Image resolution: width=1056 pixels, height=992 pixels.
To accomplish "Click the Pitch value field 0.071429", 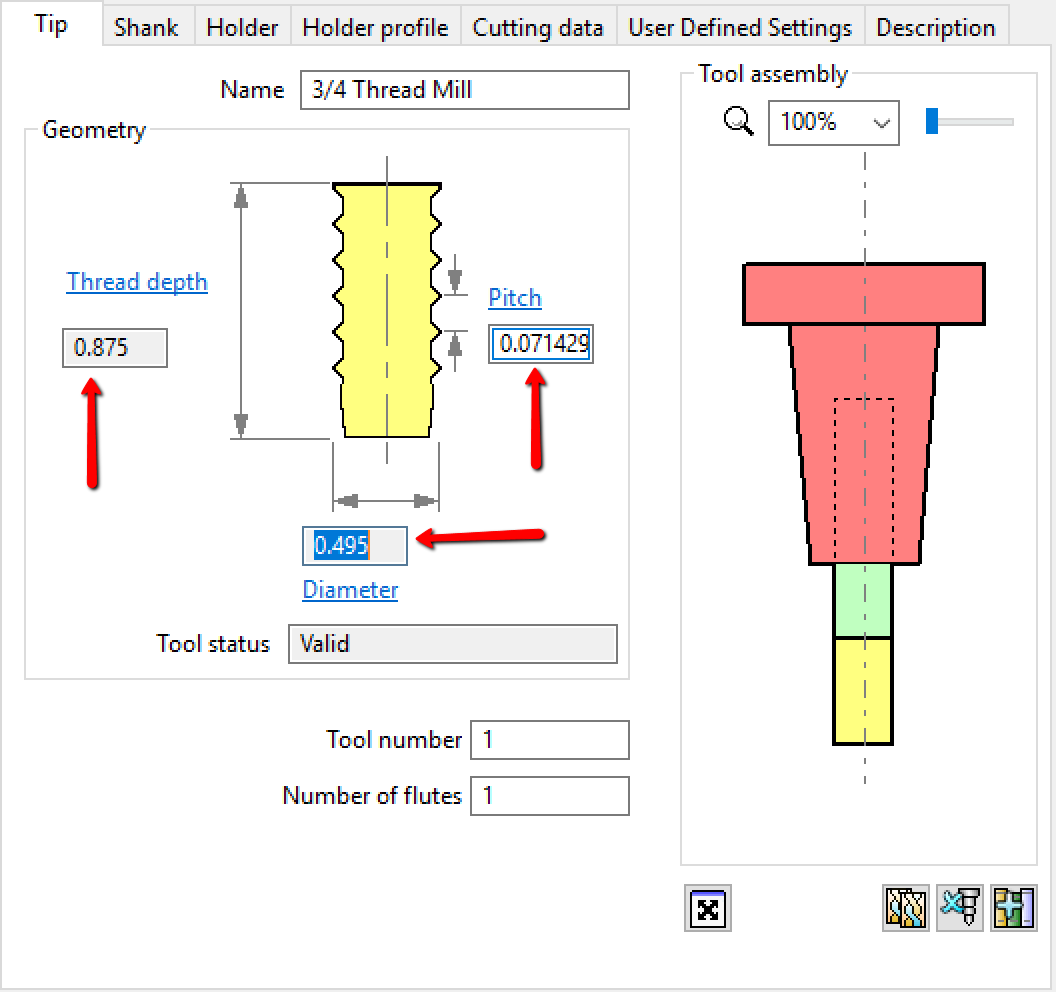I will [x=541, y=343].
